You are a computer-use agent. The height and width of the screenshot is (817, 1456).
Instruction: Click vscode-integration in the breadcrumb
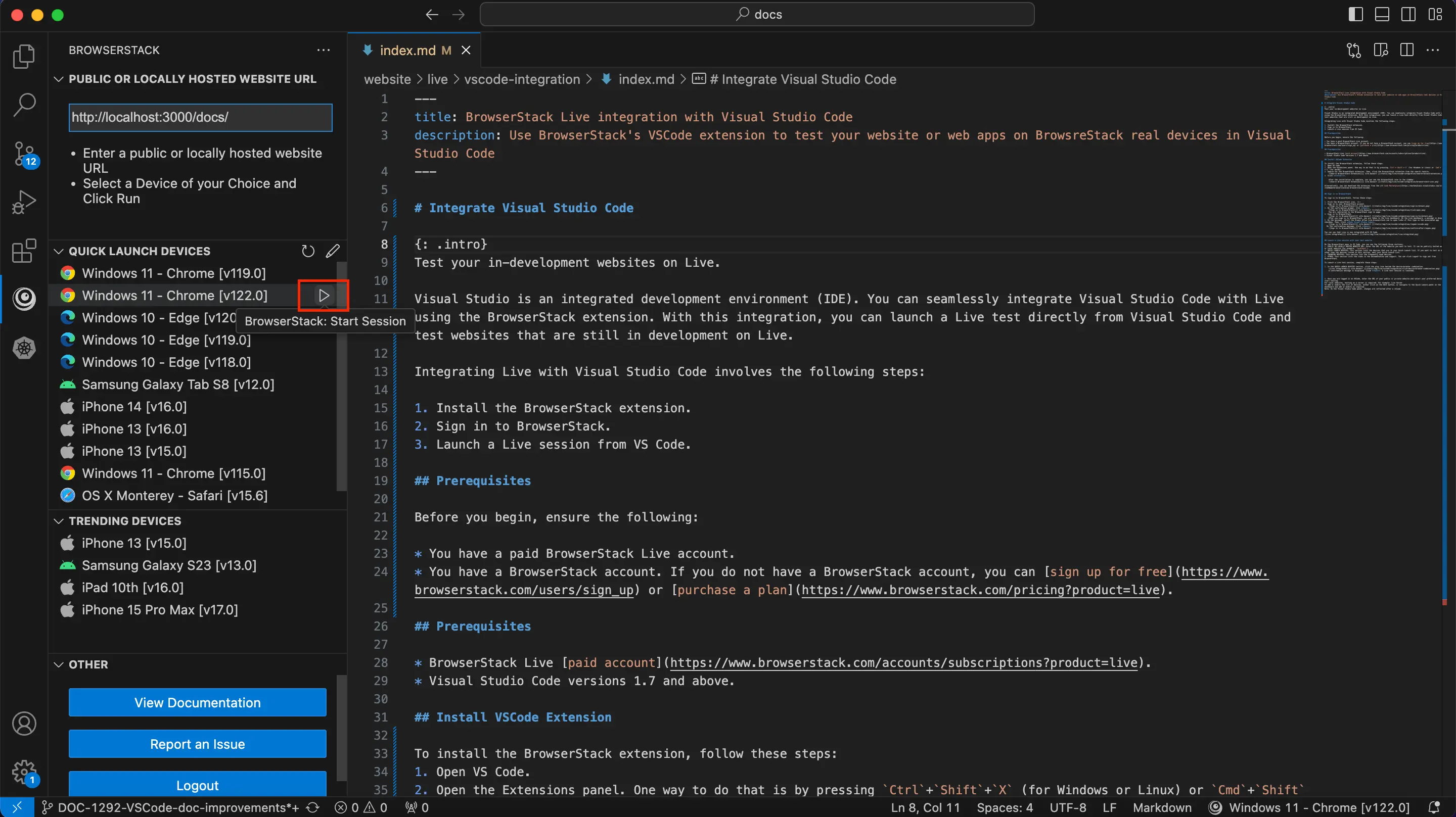pos(522,79)
